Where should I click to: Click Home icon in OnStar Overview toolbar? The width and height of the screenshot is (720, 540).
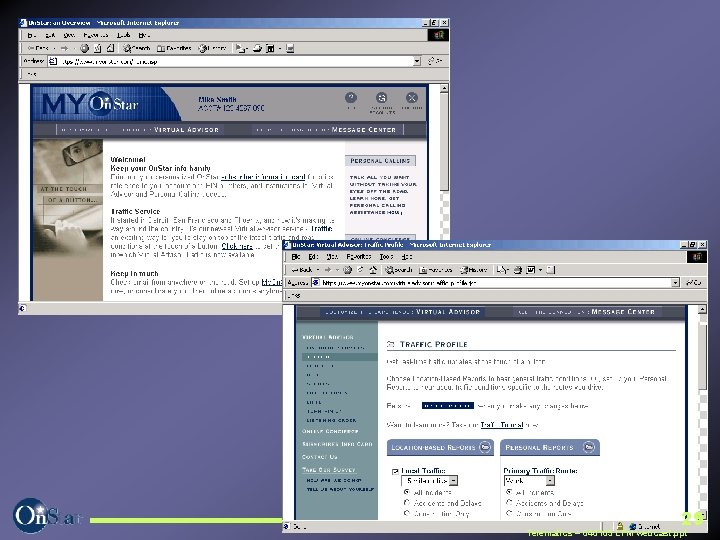(110, 48)
